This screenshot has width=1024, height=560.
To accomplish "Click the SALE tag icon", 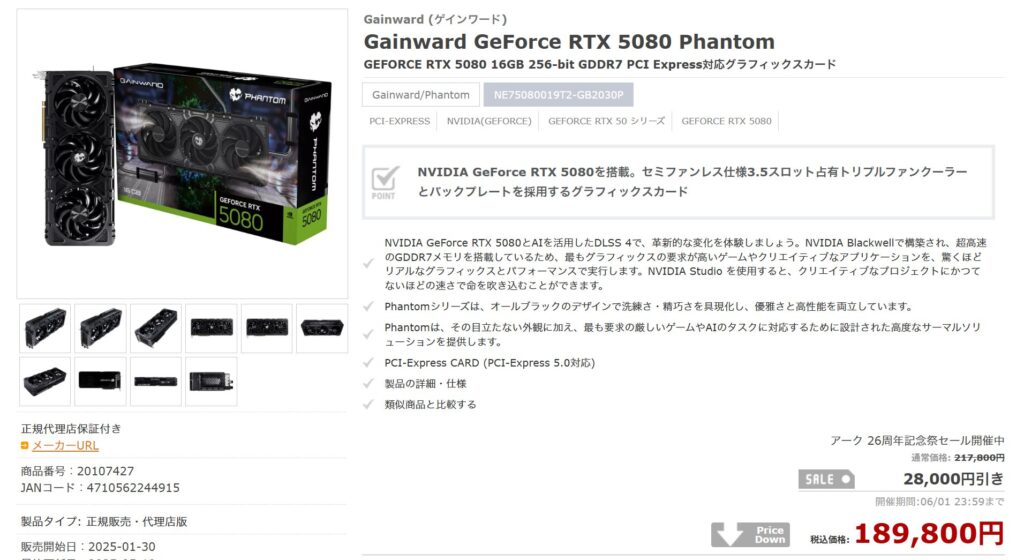I will pyautogui.click(x=826, y=479).
